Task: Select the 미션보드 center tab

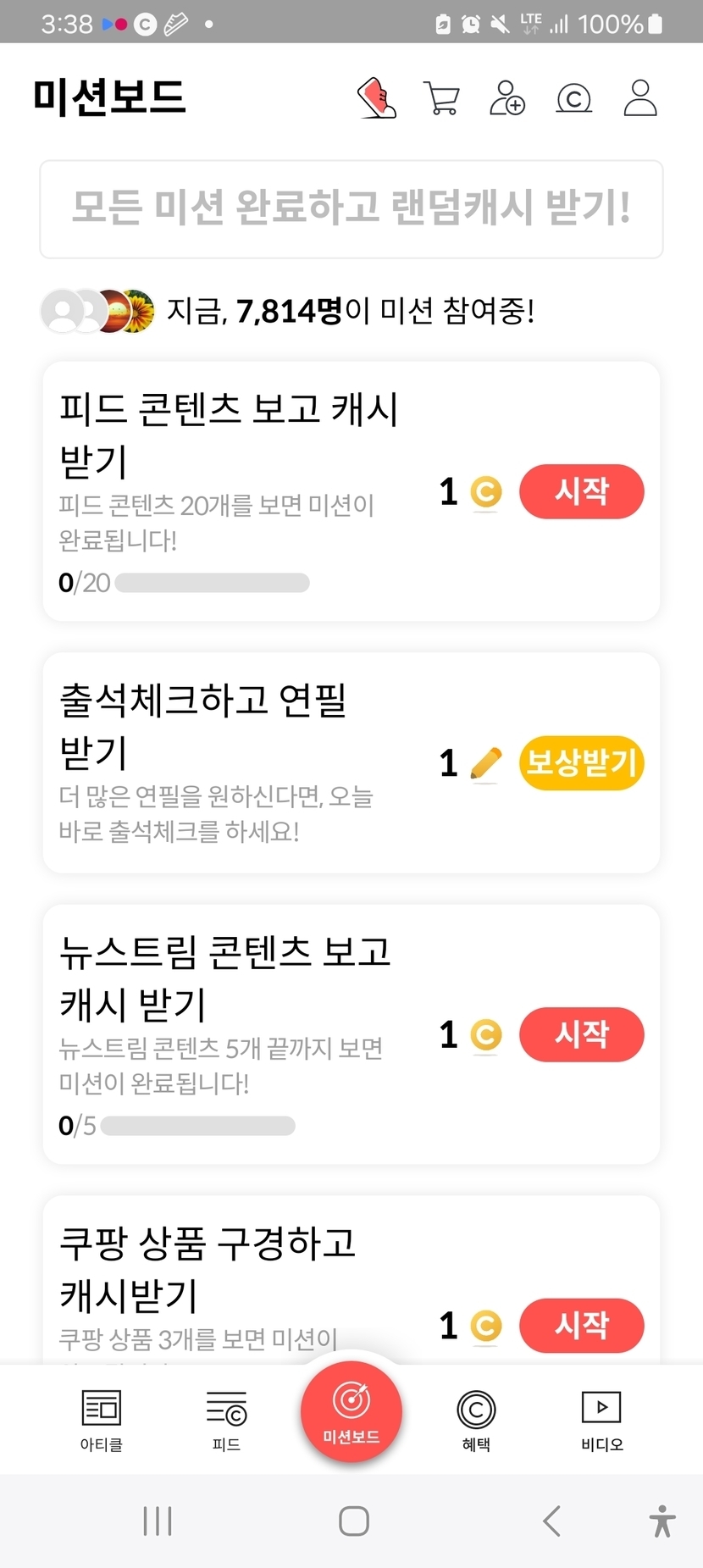Action: pyautogui.click(x=351, y=1410)
